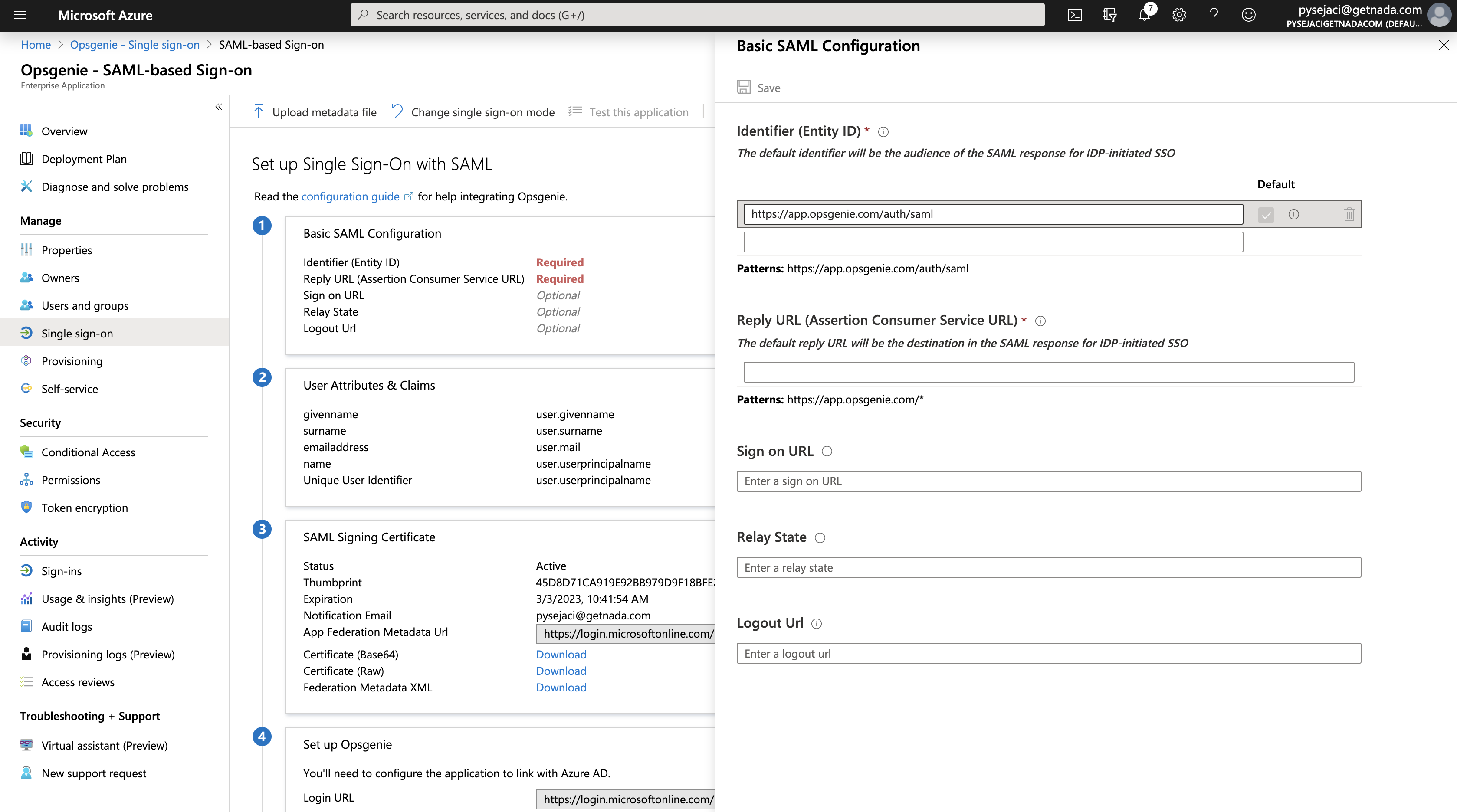Image resolution: width=1457 pixels, height=812 pixels.
Task: Collapse the left sidebar with the double chevron
Action: pos(218,107)
